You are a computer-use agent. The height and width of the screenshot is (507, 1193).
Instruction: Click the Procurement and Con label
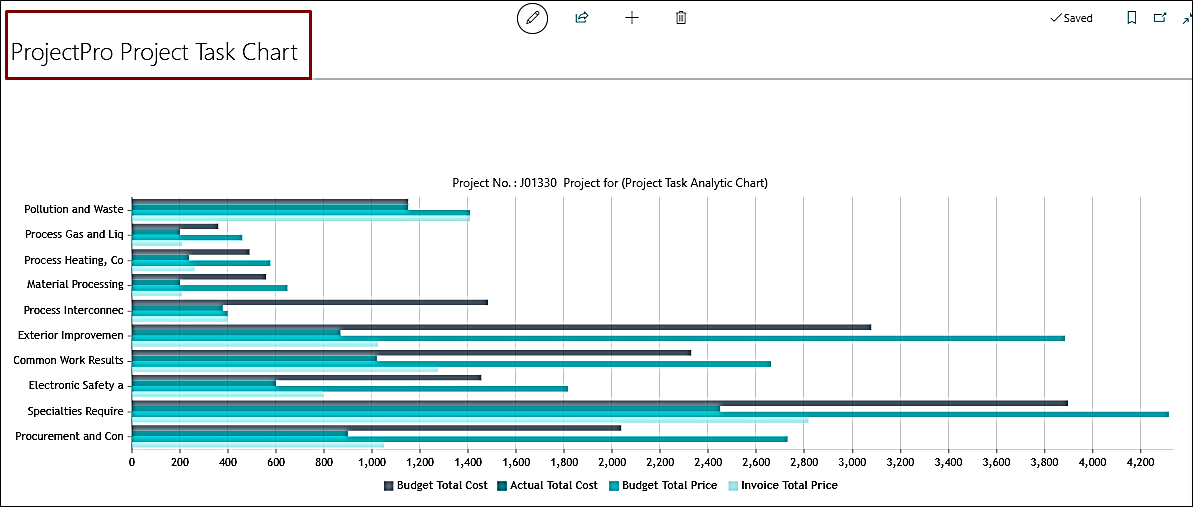[69, 435]
